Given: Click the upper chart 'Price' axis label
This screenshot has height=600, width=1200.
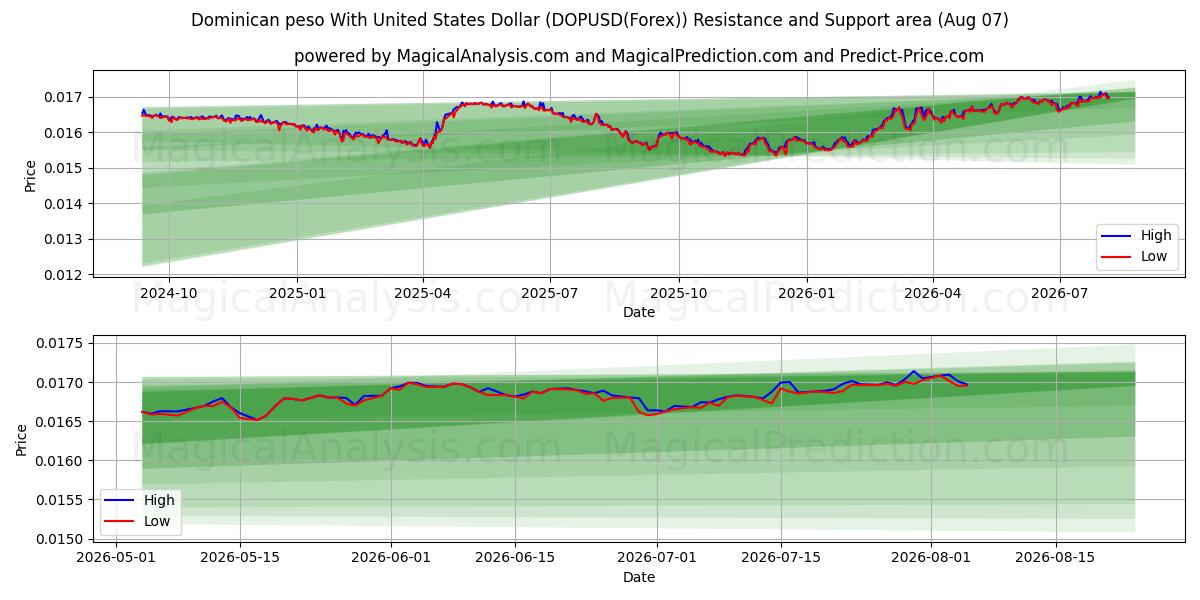Looking at the screenshot, I should pyautogui.click(x=30, y=176).
